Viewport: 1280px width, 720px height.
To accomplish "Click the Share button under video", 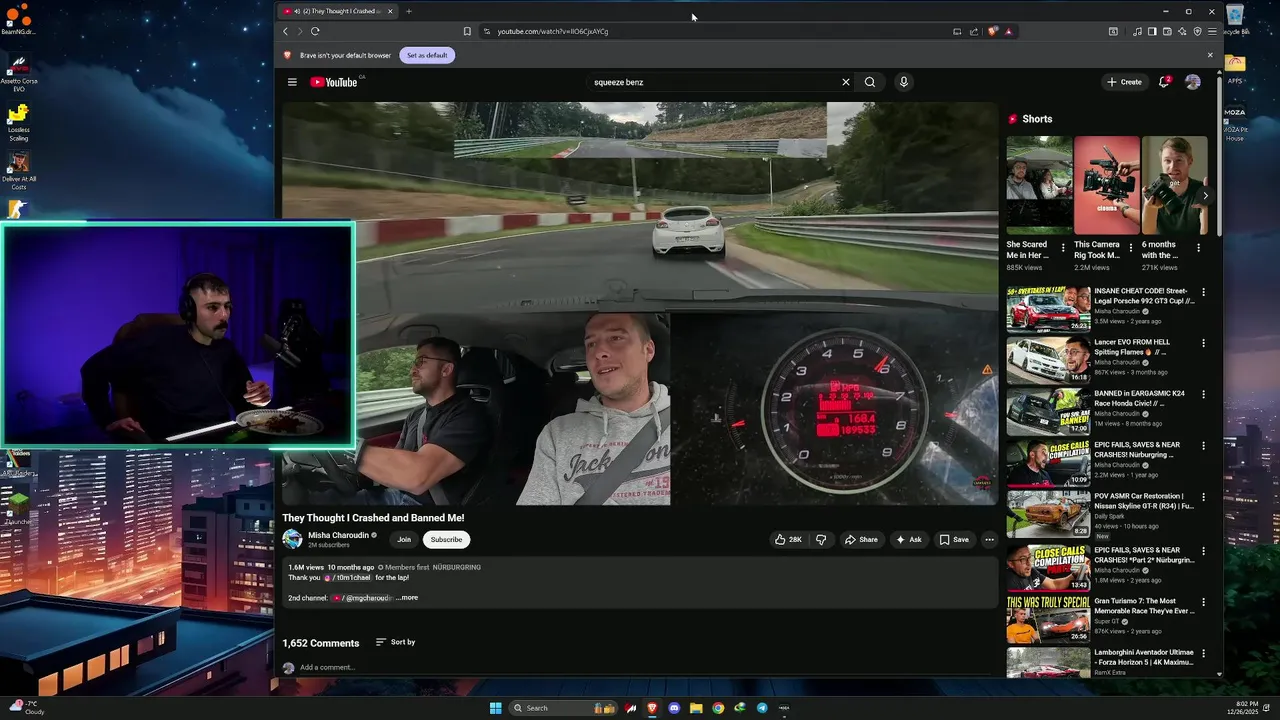I will [x=861, y=539].
